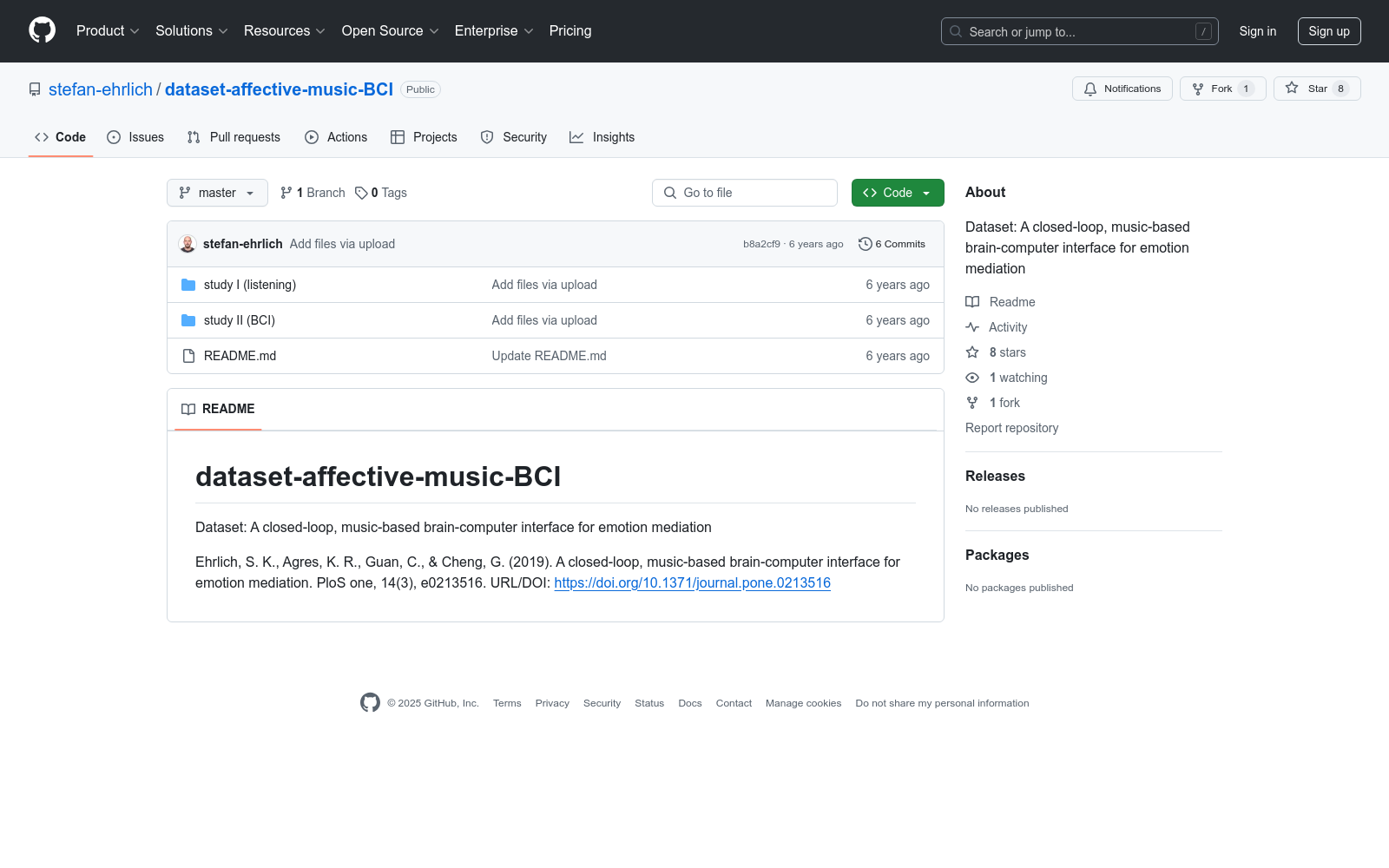The width and height of the screenshot is (1389, 868).
Task: Open the Security tab
Action: (514, 137)
